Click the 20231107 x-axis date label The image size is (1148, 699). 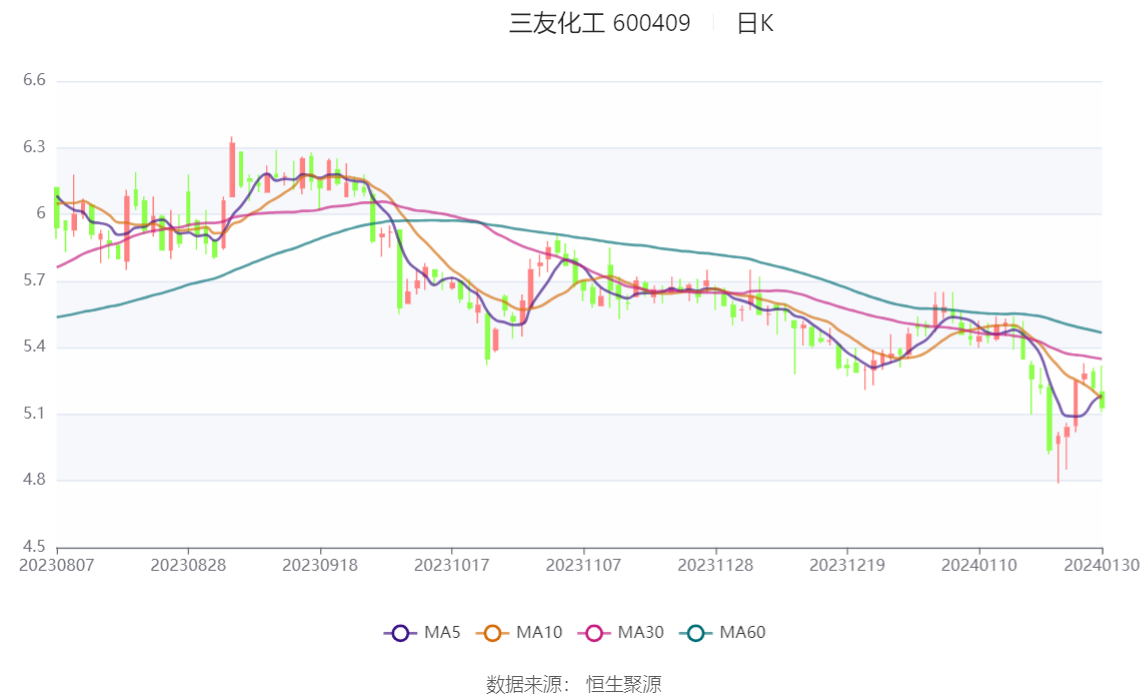click(x=584, y=565)
